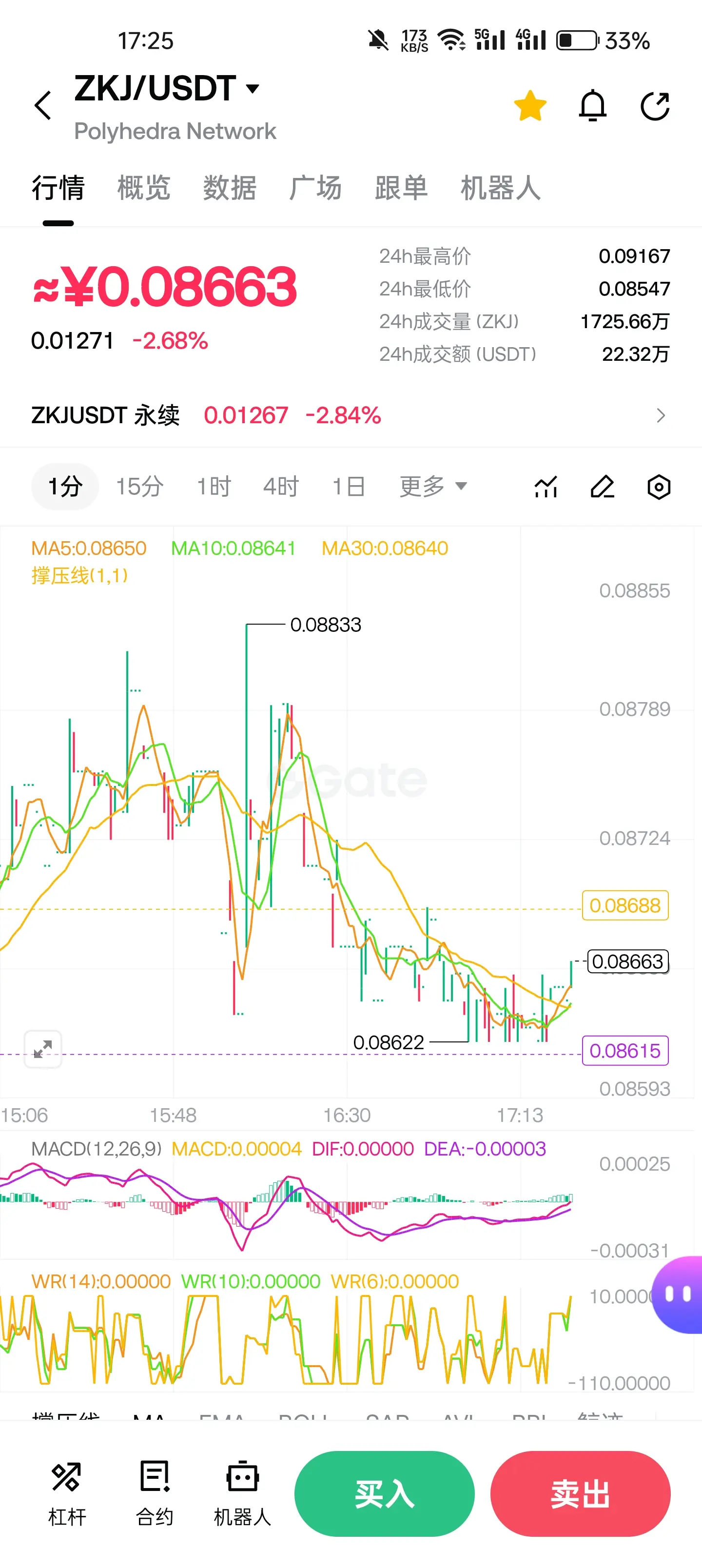Tap the current price tag 0.08663
Screen dimensions: 702x1568
(x=628, y=961)
